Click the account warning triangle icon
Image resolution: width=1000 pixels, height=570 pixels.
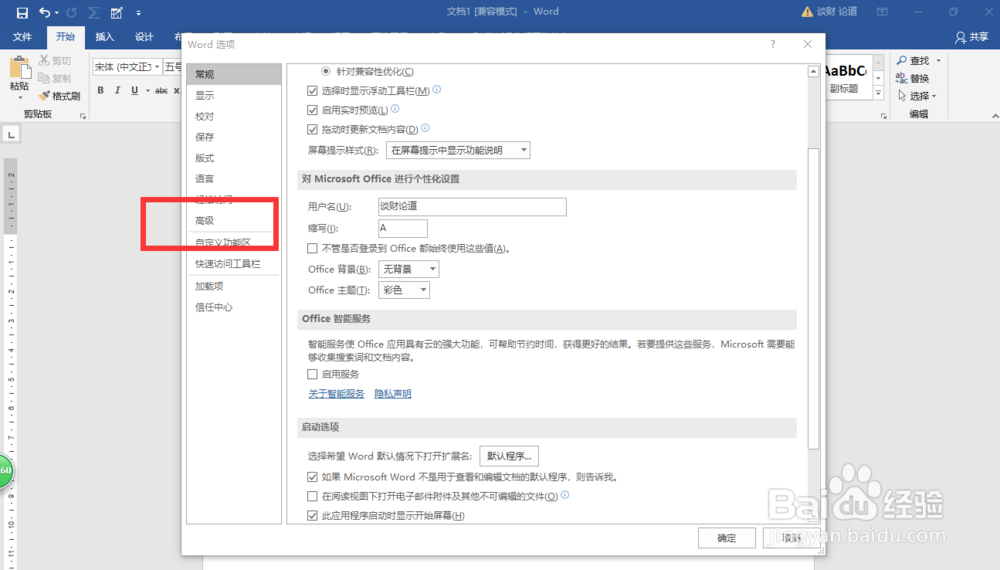[807, 11]
